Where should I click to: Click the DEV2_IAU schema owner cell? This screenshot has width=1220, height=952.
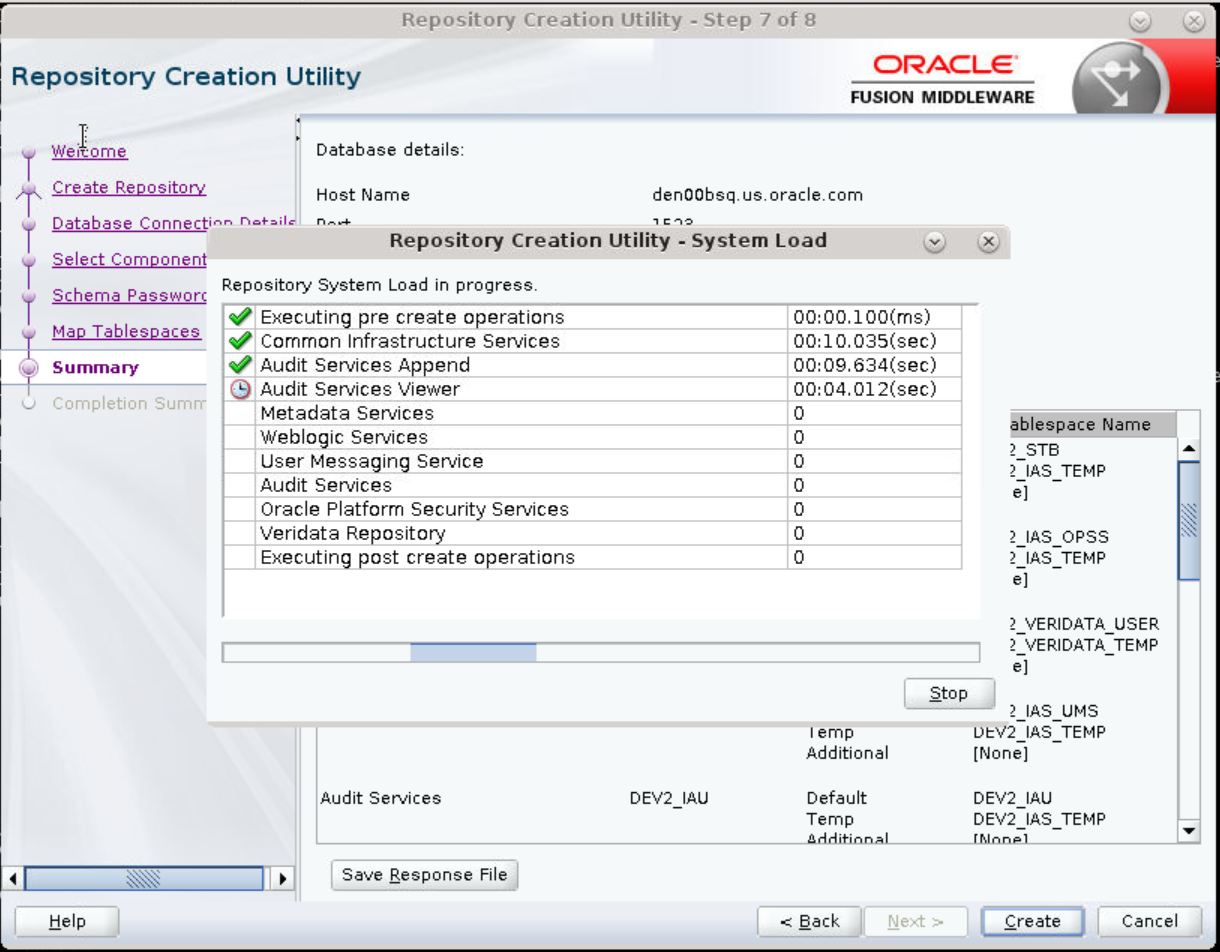click(x=669, y=798)
